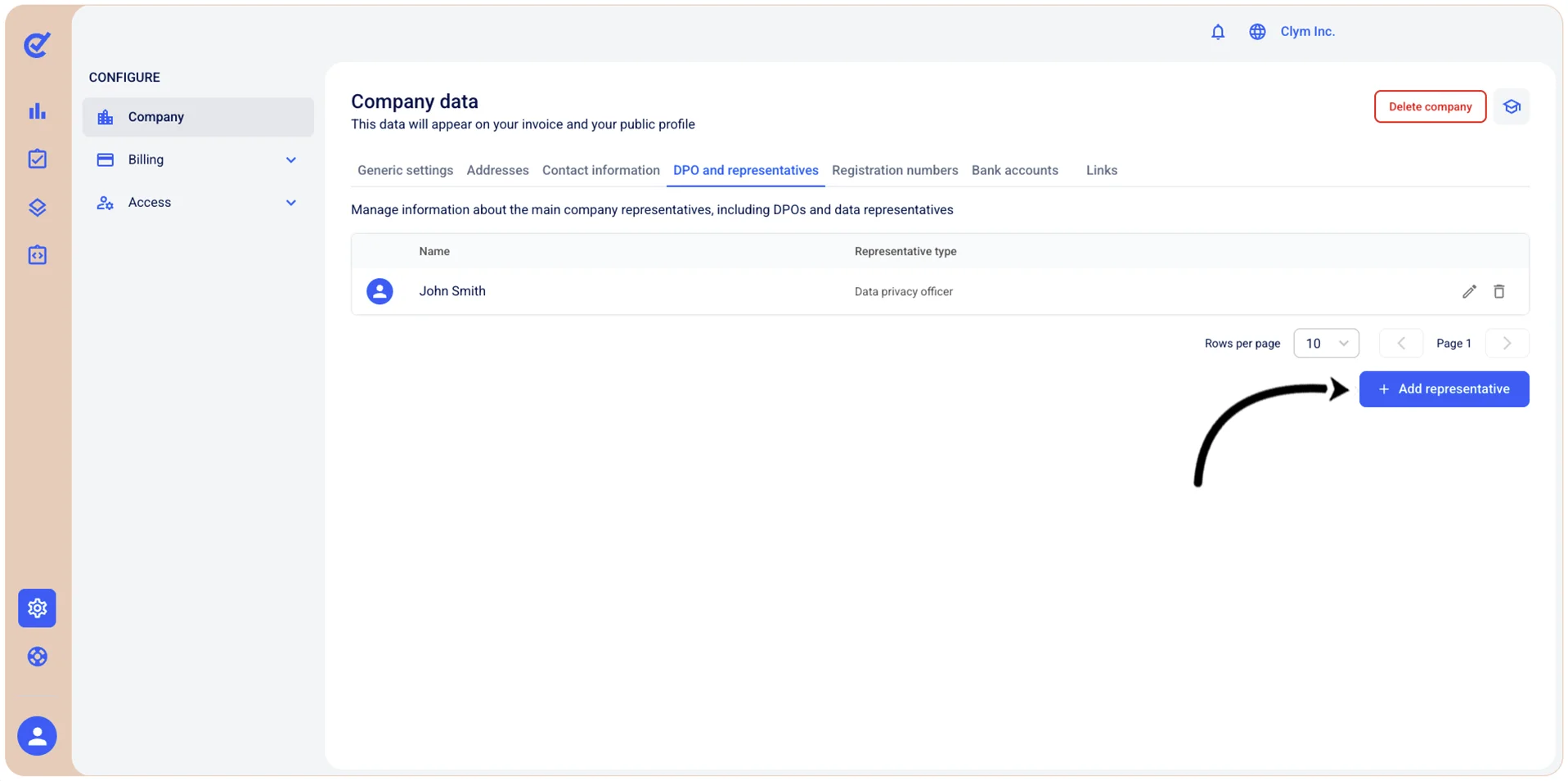Delete John Smith with trash icon
Image resolution: width=1568 pixels, height=781 pixels.
tap(1498, 291)
